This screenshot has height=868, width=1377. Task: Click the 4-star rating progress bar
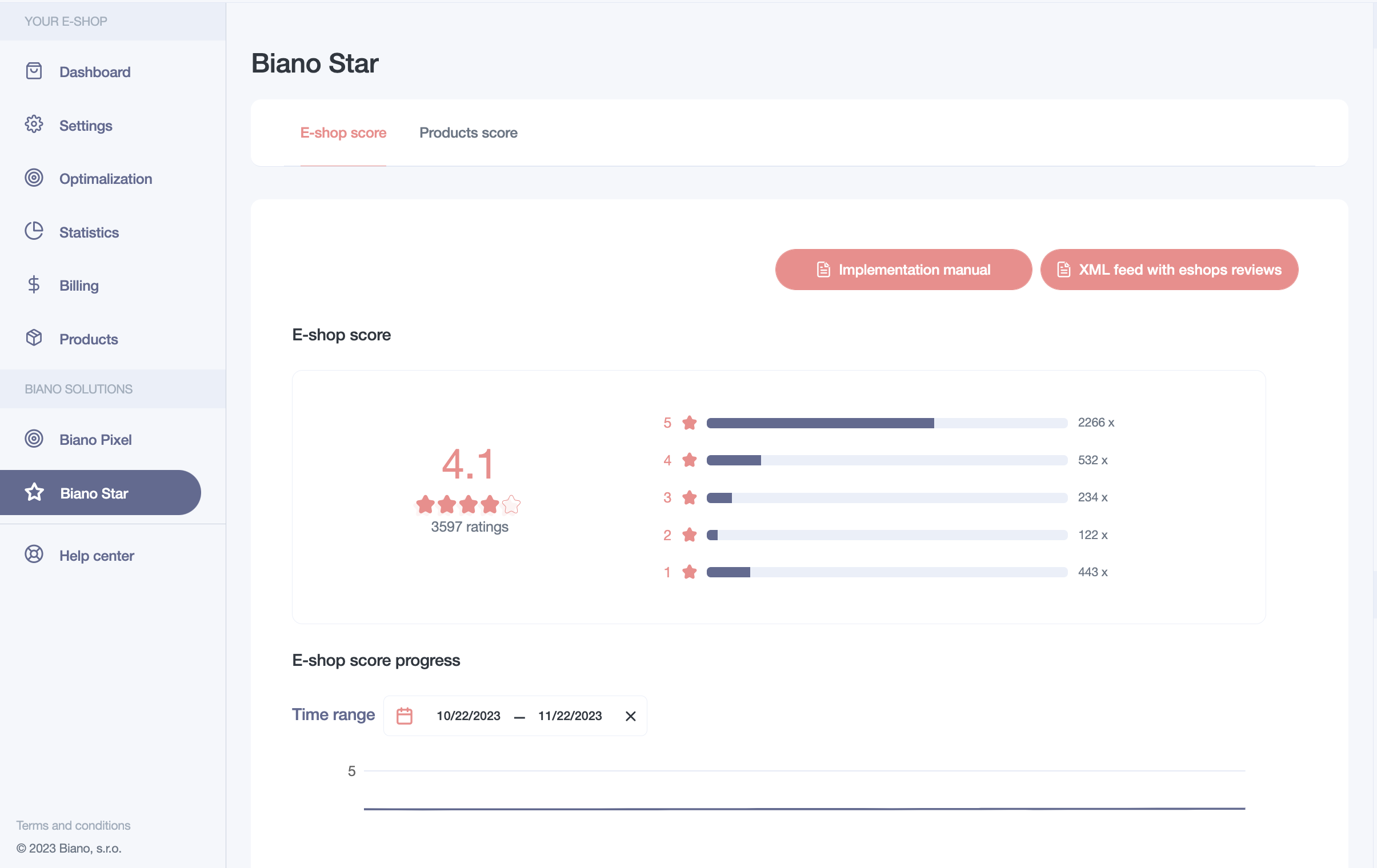click(x=887, y=460)
